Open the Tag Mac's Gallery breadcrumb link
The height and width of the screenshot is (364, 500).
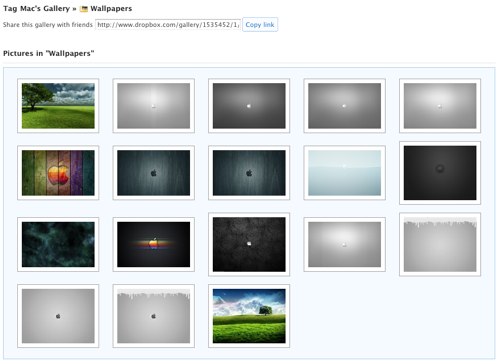click(36, 9)
